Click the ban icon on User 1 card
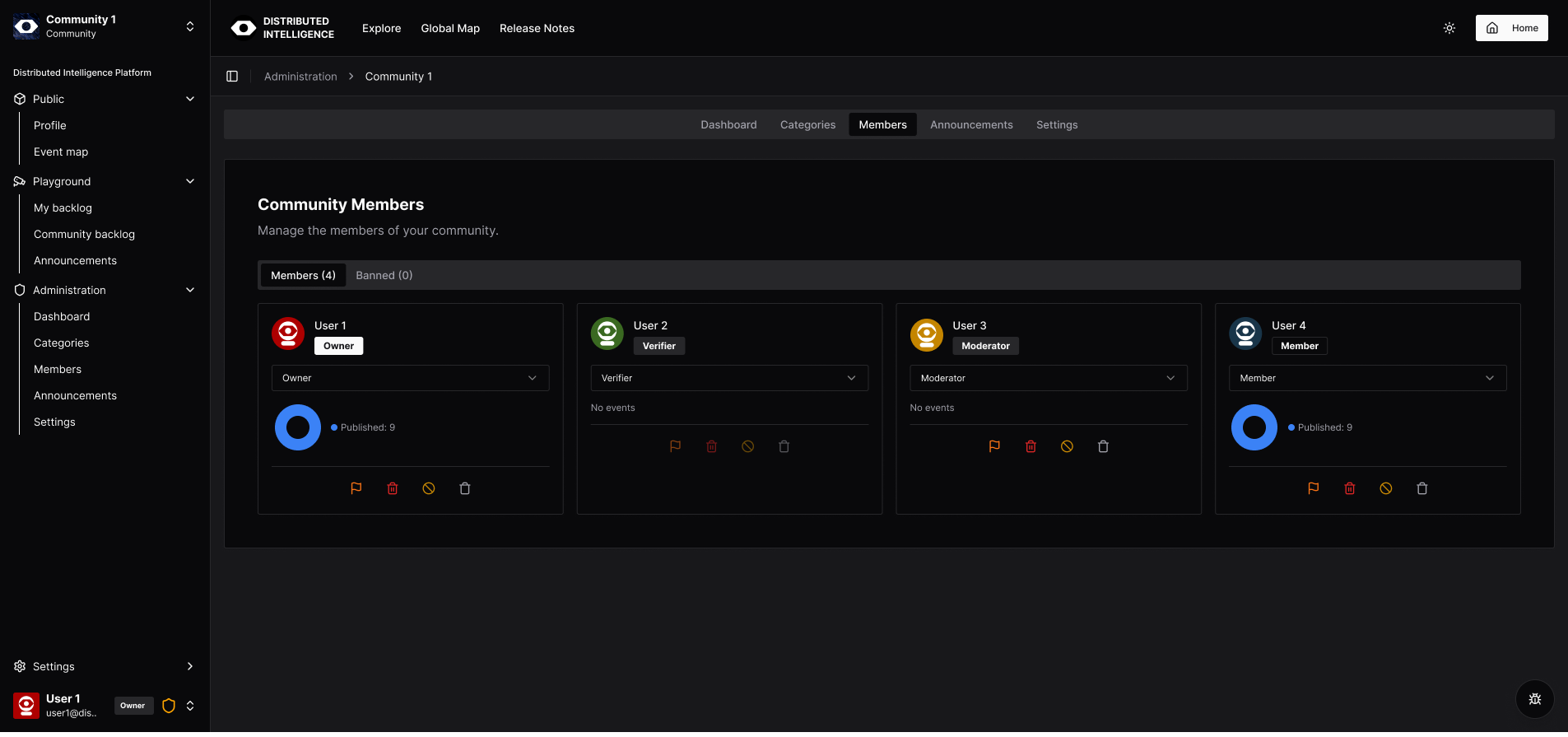 click(x=429, y=488)
